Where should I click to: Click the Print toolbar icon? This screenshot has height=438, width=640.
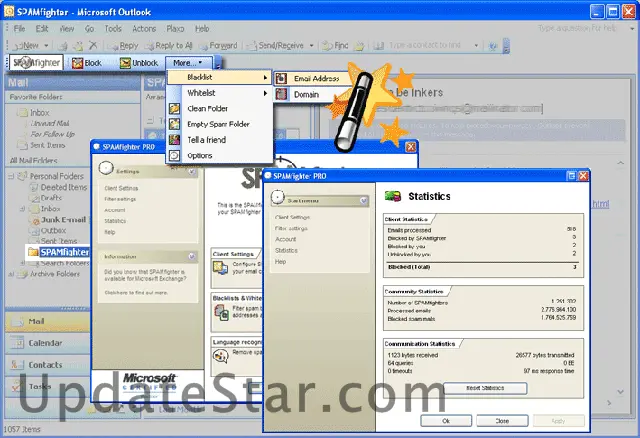[63, 46]
